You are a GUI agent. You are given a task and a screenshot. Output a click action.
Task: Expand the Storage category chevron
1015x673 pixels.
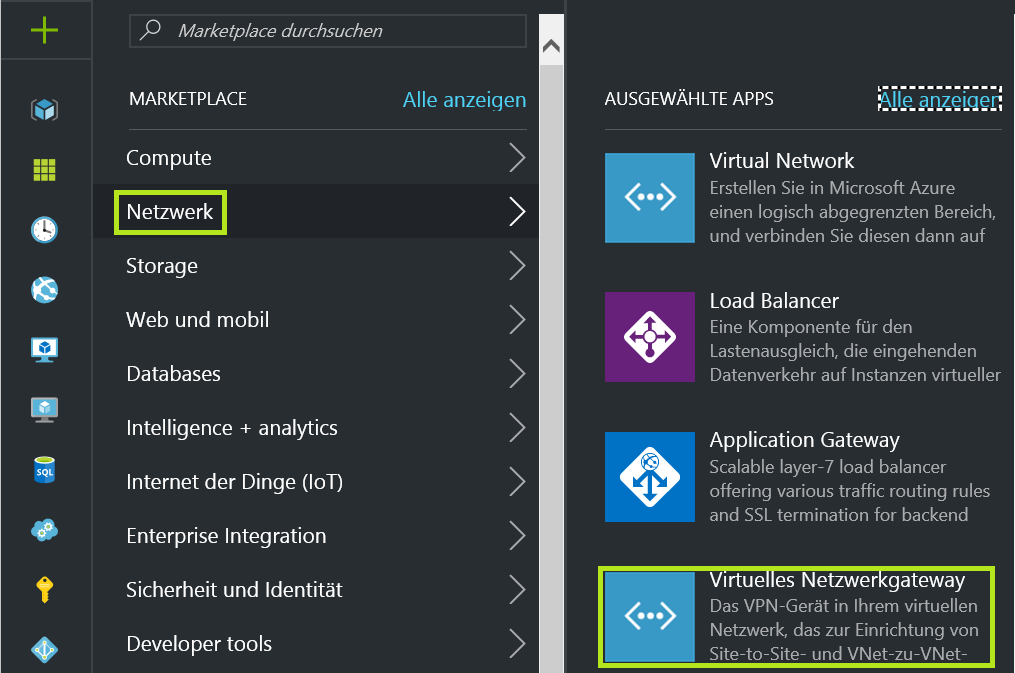pos(516,266)
